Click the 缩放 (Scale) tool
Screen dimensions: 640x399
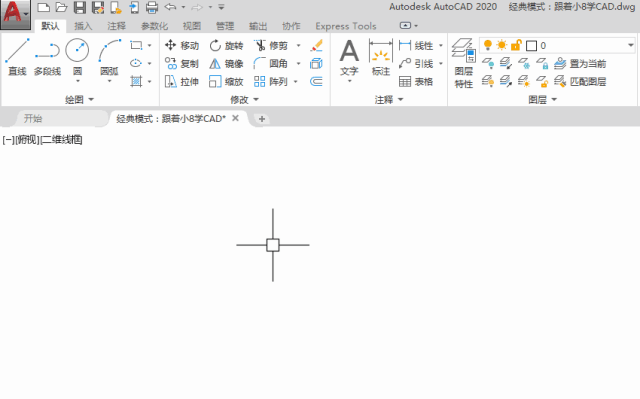point(227,82)
